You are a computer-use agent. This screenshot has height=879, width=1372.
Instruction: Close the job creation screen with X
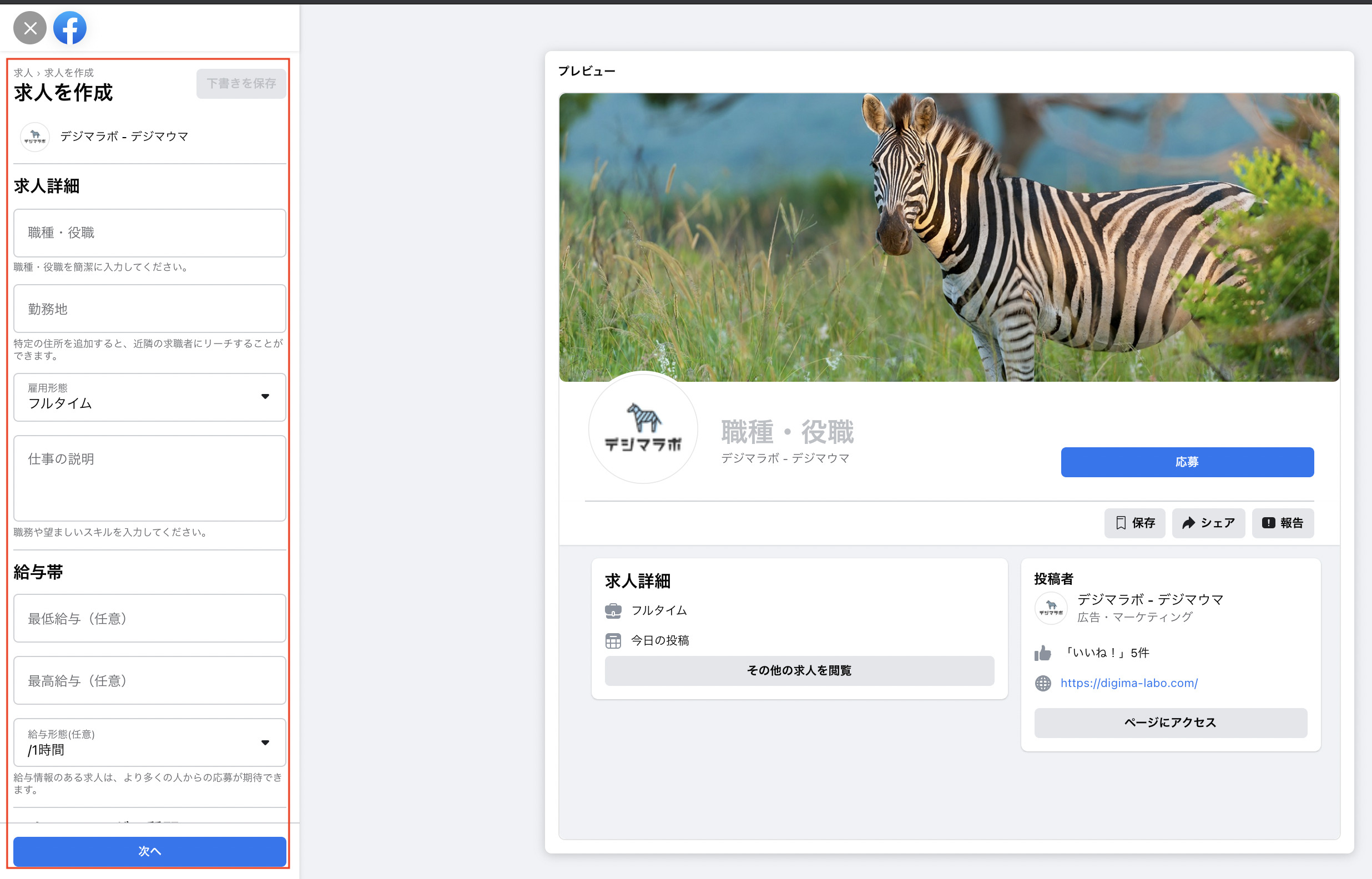[x=30, y=27]
